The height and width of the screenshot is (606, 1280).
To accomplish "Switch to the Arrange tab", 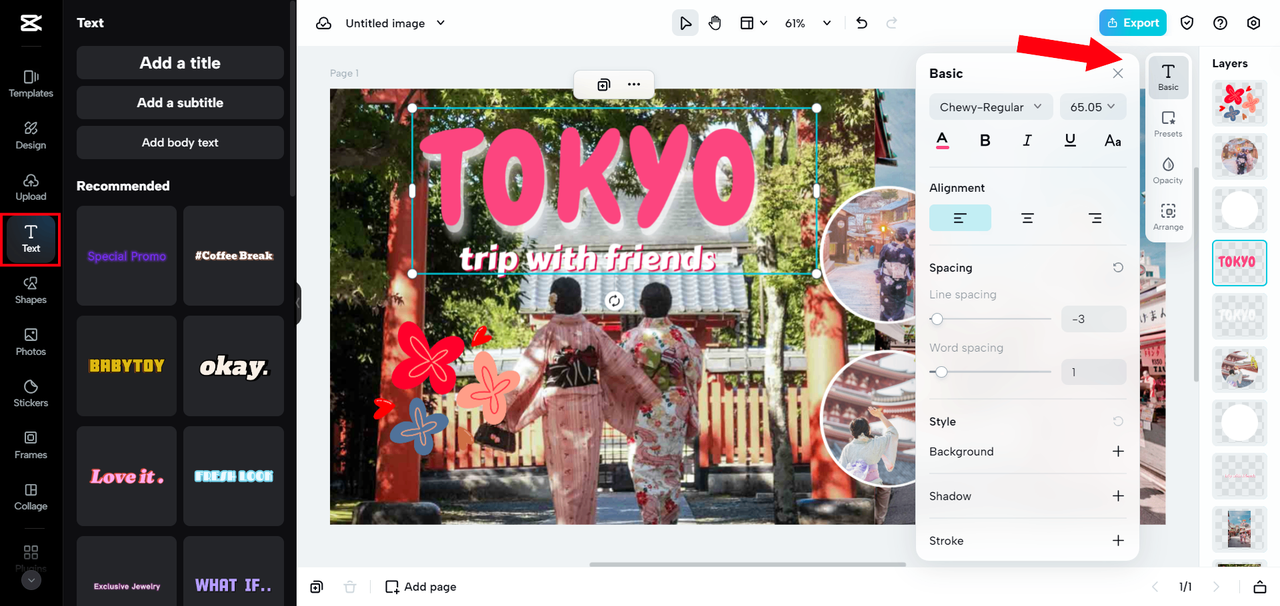I will 1168,217.
